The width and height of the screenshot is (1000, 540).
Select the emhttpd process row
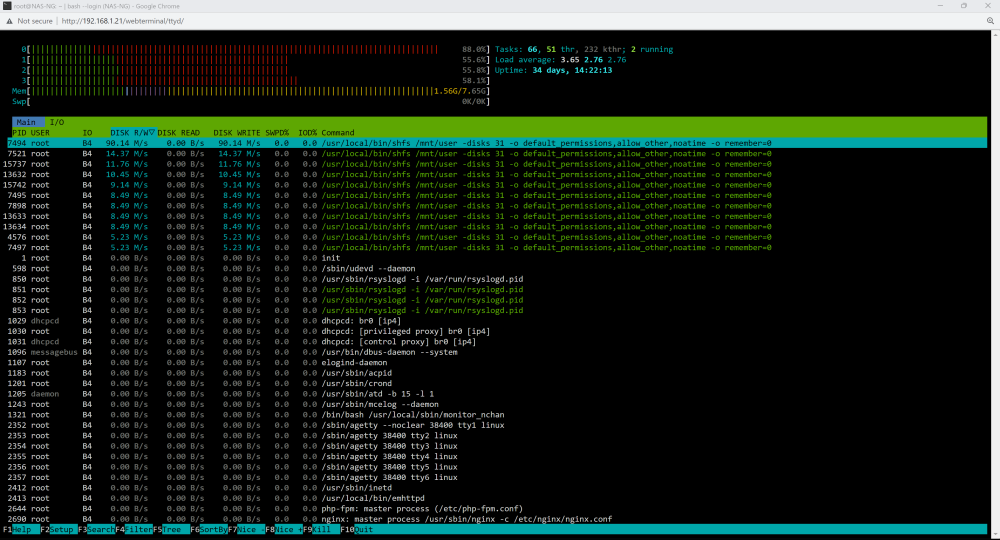(497, 499)
